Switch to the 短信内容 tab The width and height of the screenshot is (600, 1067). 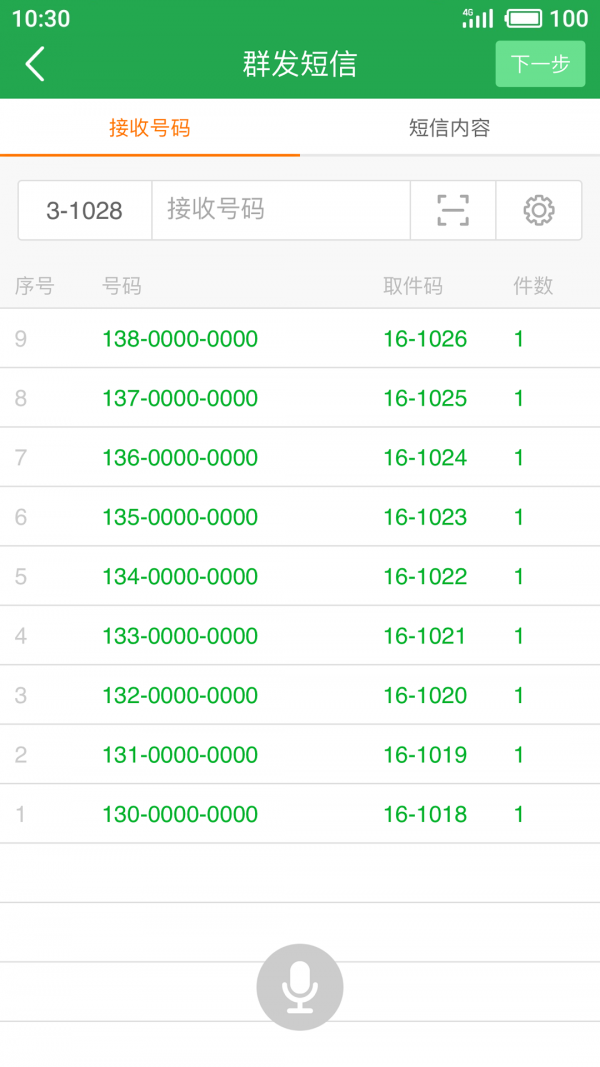coord(450,128)
